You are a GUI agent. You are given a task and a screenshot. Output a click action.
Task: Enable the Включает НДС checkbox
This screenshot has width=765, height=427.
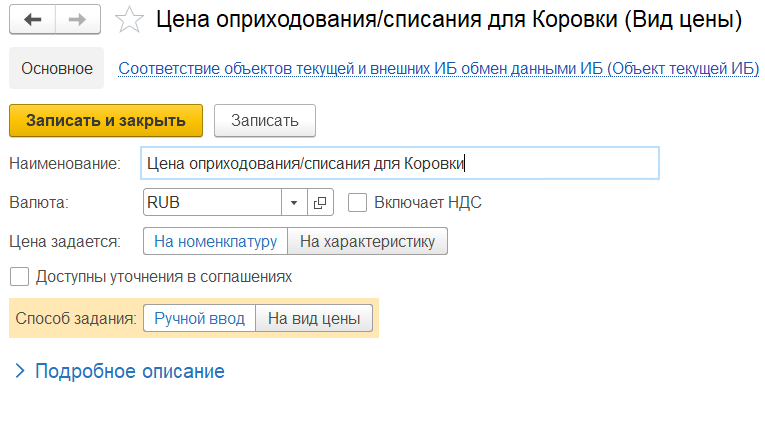click(x=357, y=203)
